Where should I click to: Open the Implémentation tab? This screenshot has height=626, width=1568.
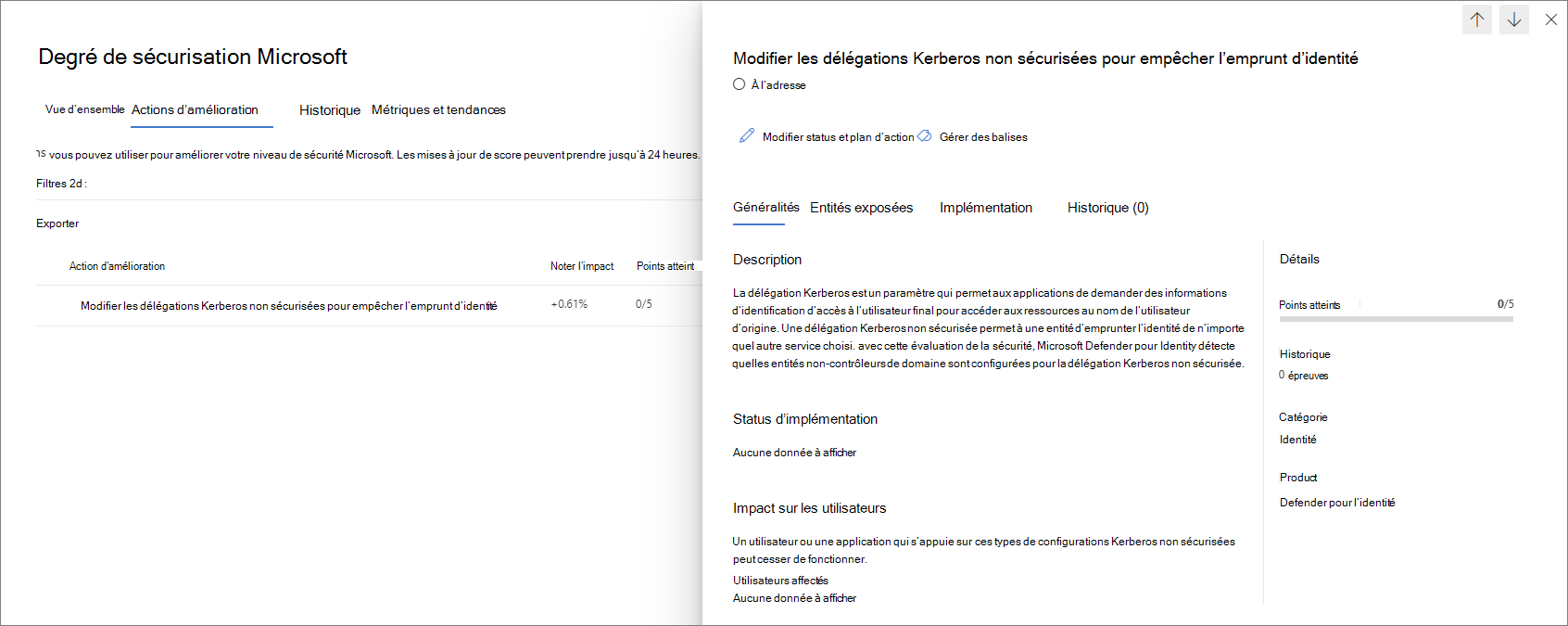click(x=985, y=208)
